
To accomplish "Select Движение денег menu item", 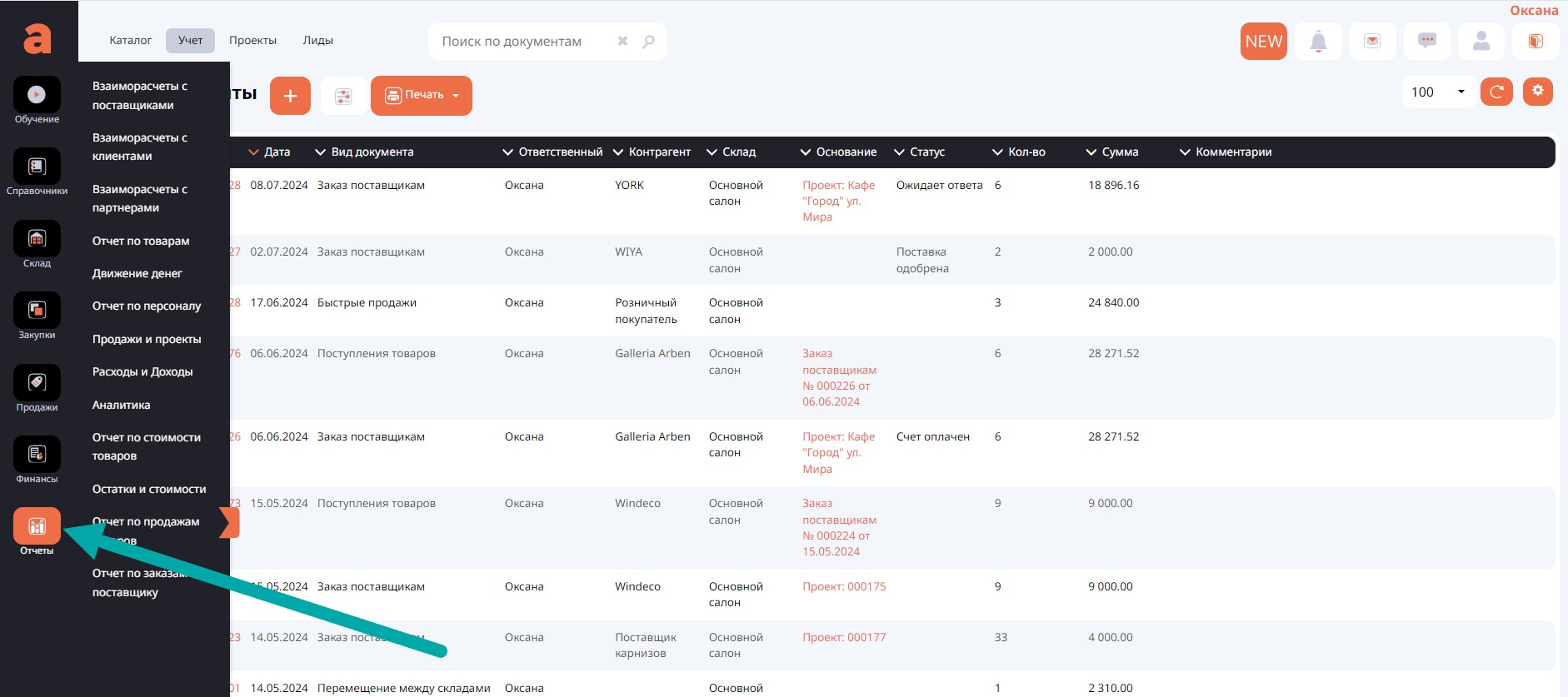I will click(x=137, y=273).
